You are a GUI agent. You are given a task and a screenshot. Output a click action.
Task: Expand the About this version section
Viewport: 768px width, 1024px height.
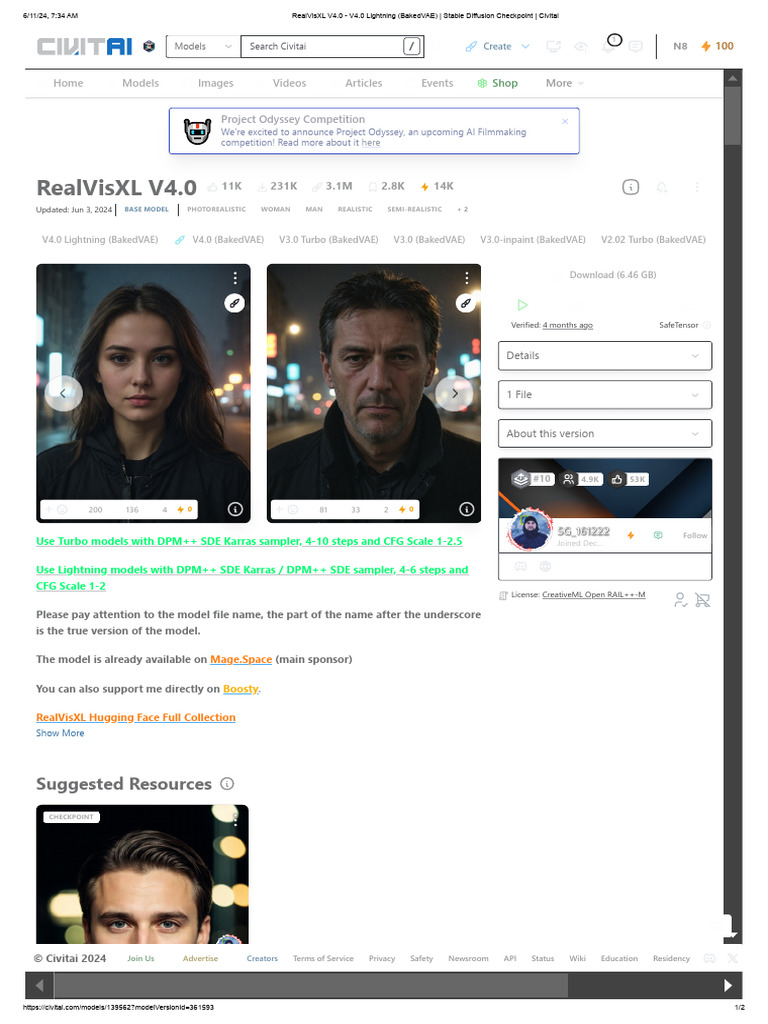[605, 434]
